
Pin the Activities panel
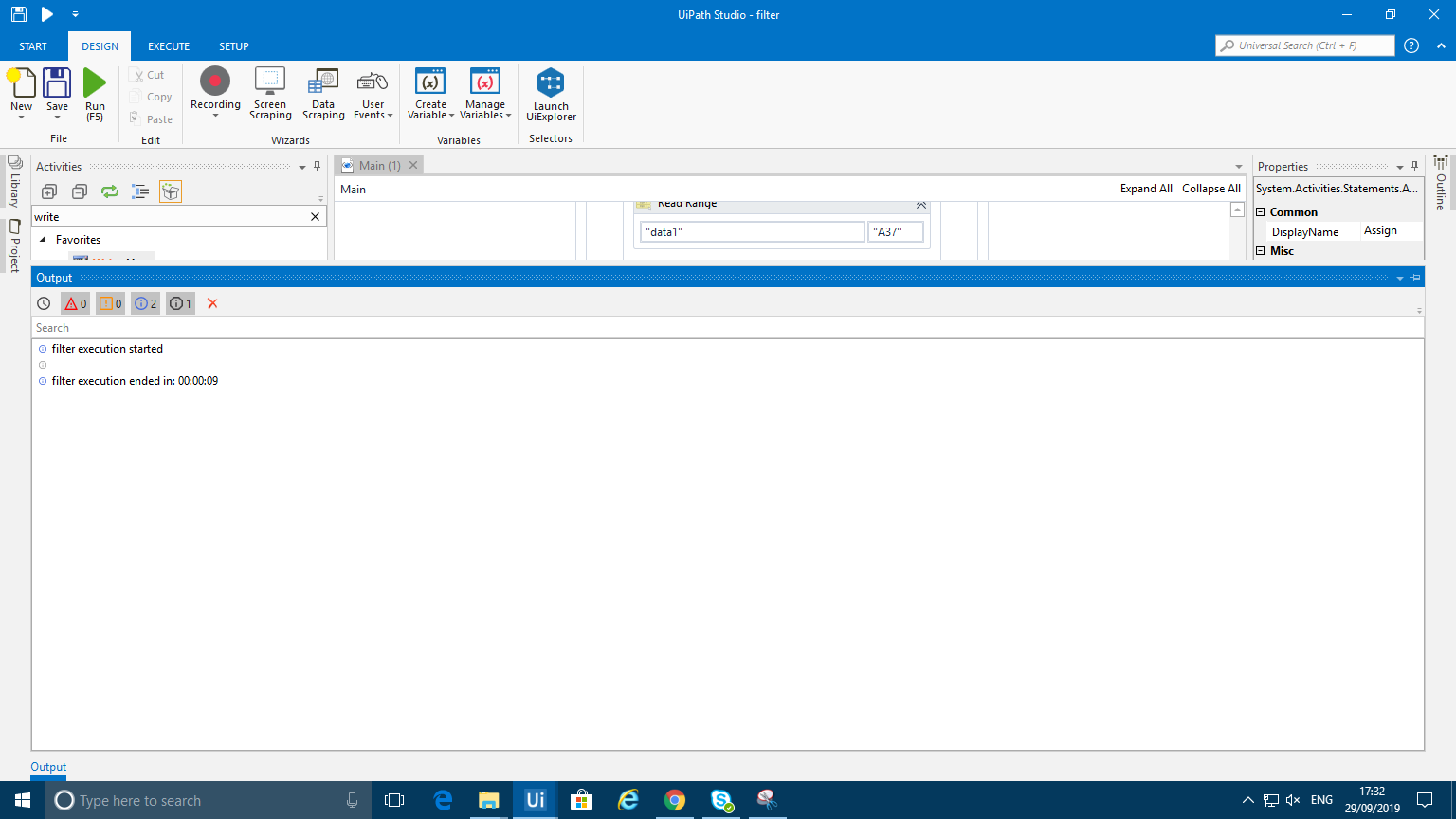(x=318, y=166)
